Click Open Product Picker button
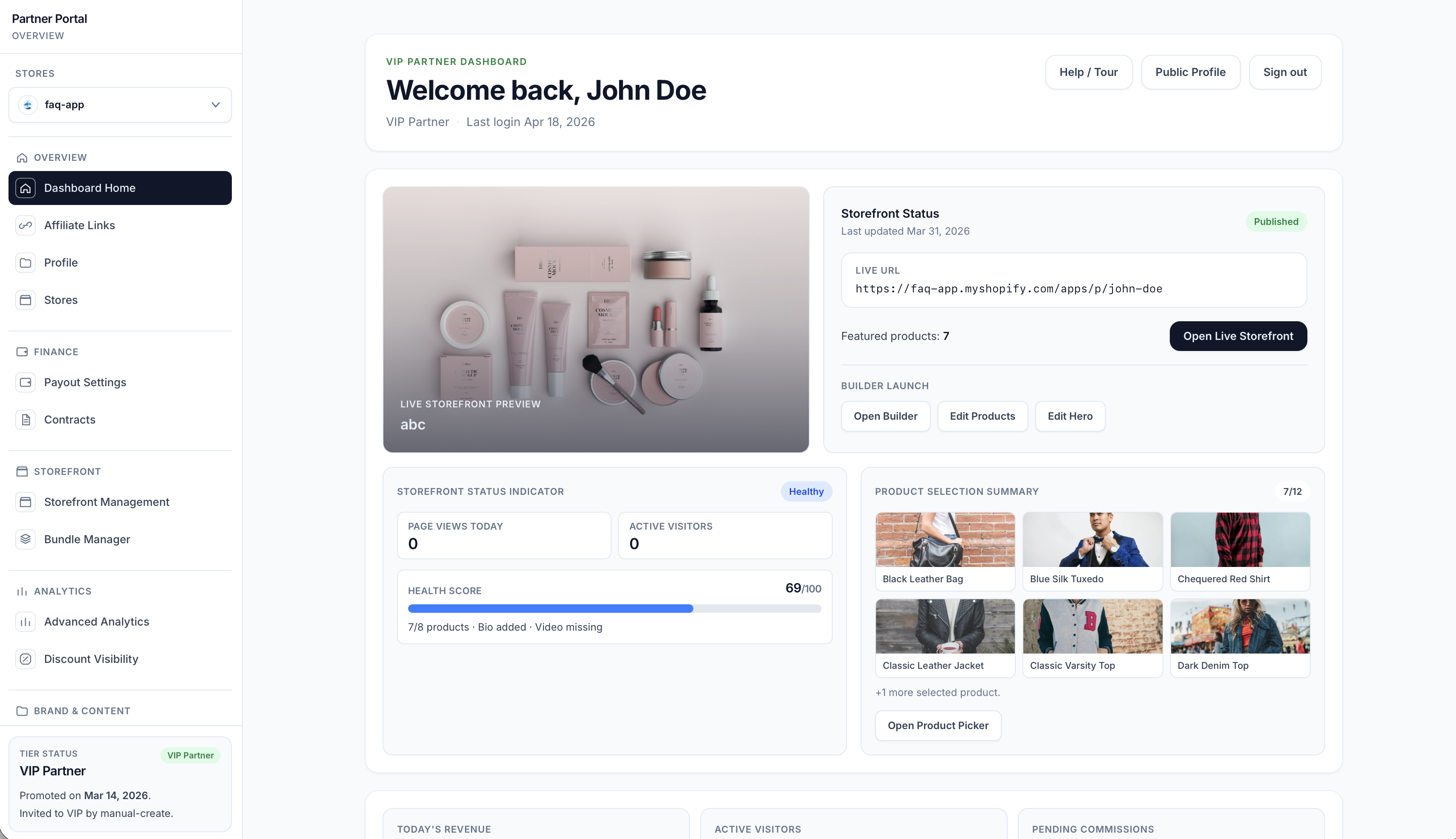Screen dimensions: 1456x839 click(x=938, y=726)
